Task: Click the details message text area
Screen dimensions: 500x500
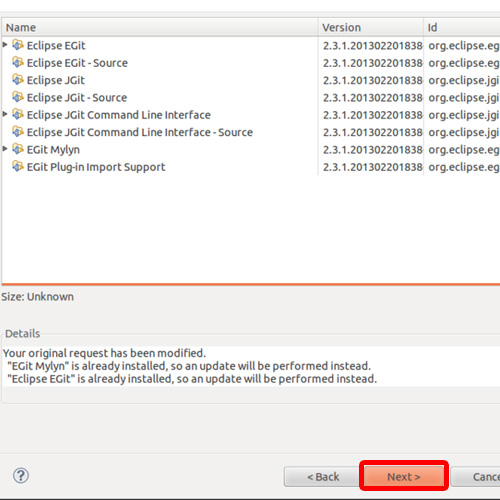Action: [x=251, y=366]
